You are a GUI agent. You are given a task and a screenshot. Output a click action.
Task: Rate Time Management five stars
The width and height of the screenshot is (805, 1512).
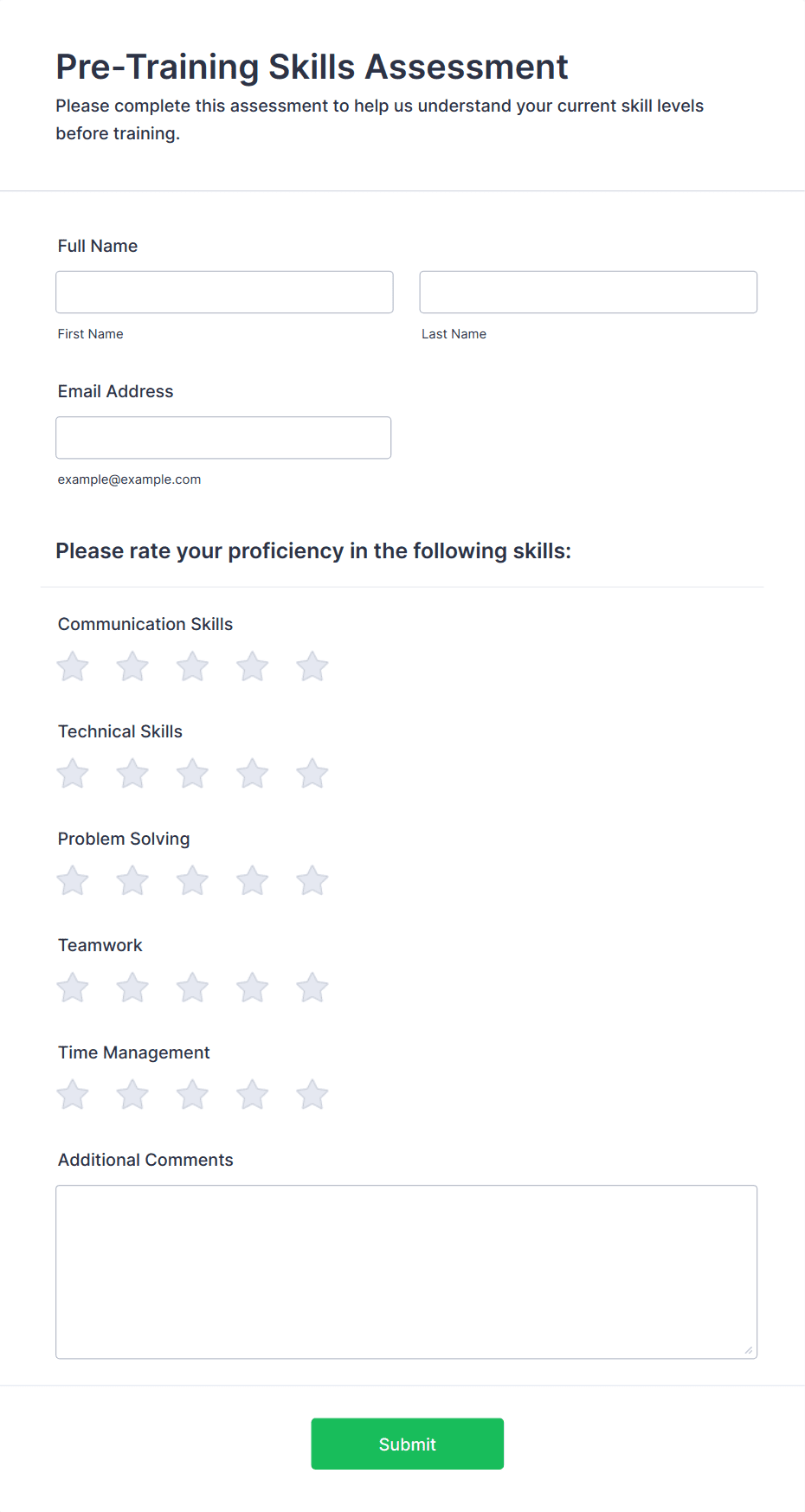pos(312,1094)
